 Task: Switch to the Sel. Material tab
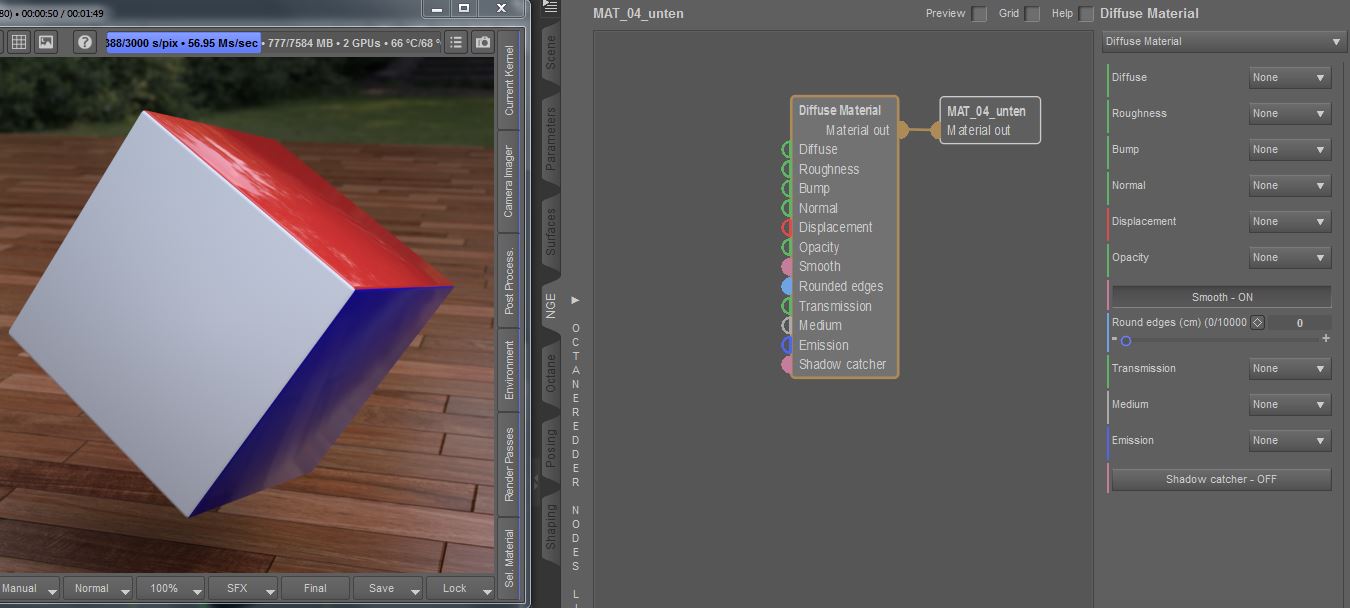[x=509, y=558]
